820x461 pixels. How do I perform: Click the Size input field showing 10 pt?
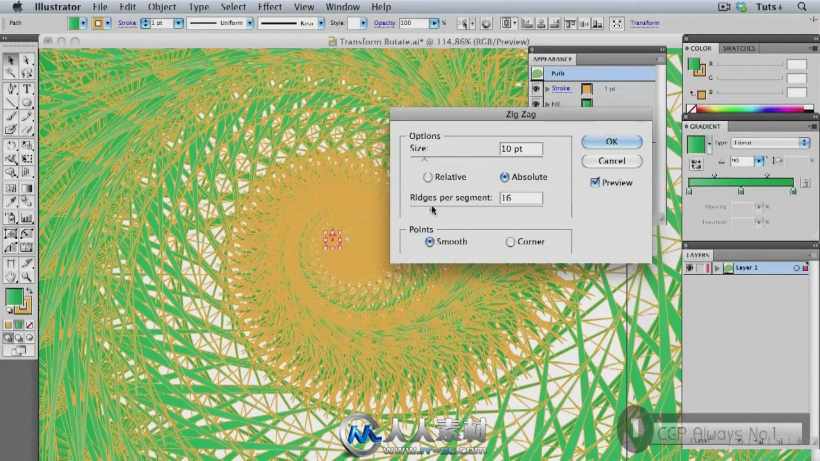[x=521, y=149]
